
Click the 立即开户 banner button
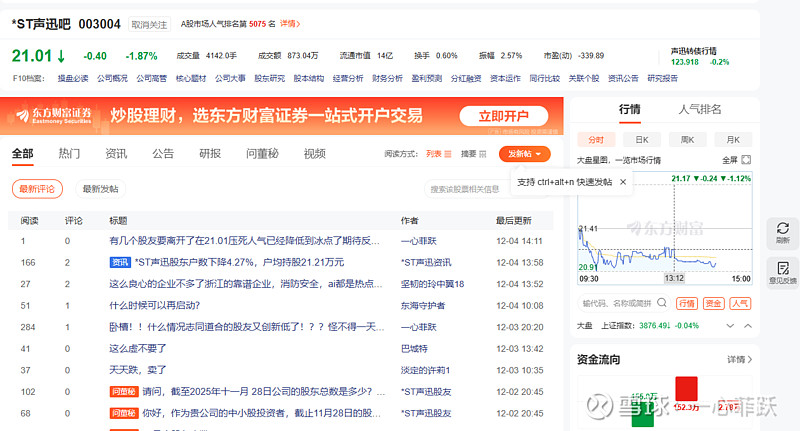[x=503, y=115]
